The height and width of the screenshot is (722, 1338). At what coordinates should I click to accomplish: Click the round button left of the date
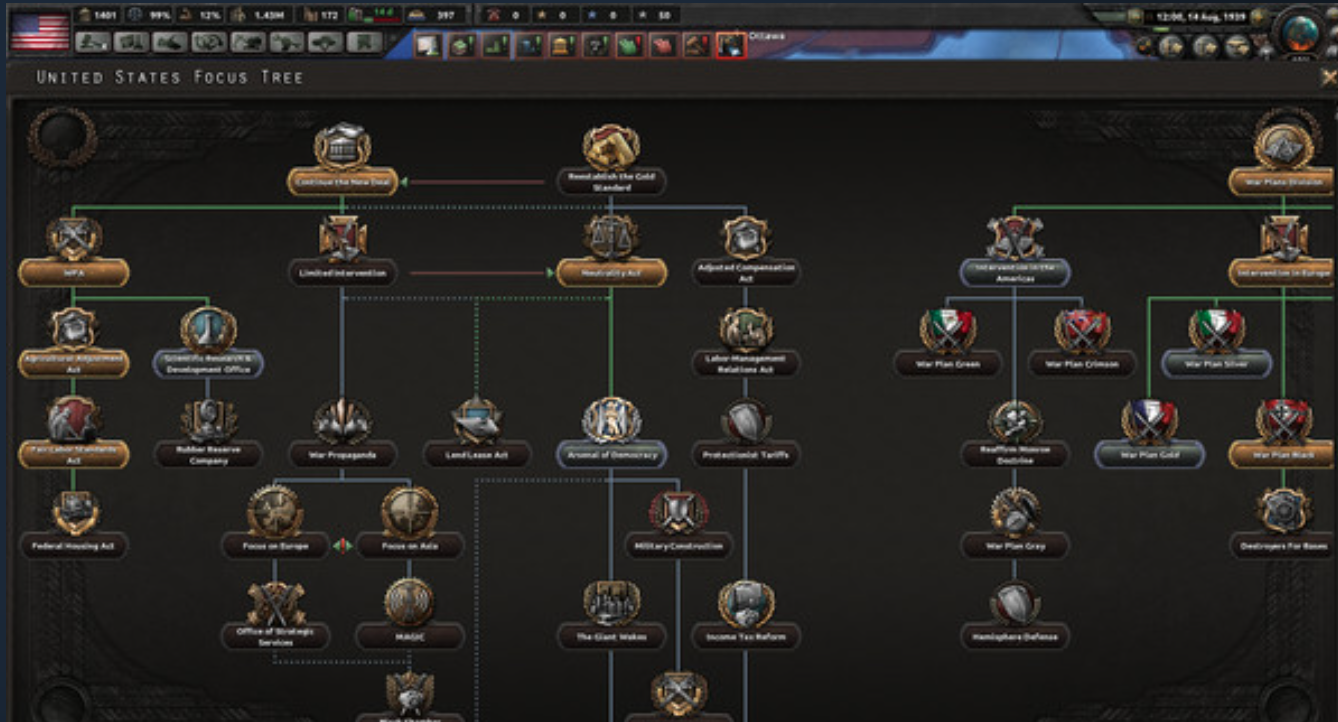[1134, 17]
